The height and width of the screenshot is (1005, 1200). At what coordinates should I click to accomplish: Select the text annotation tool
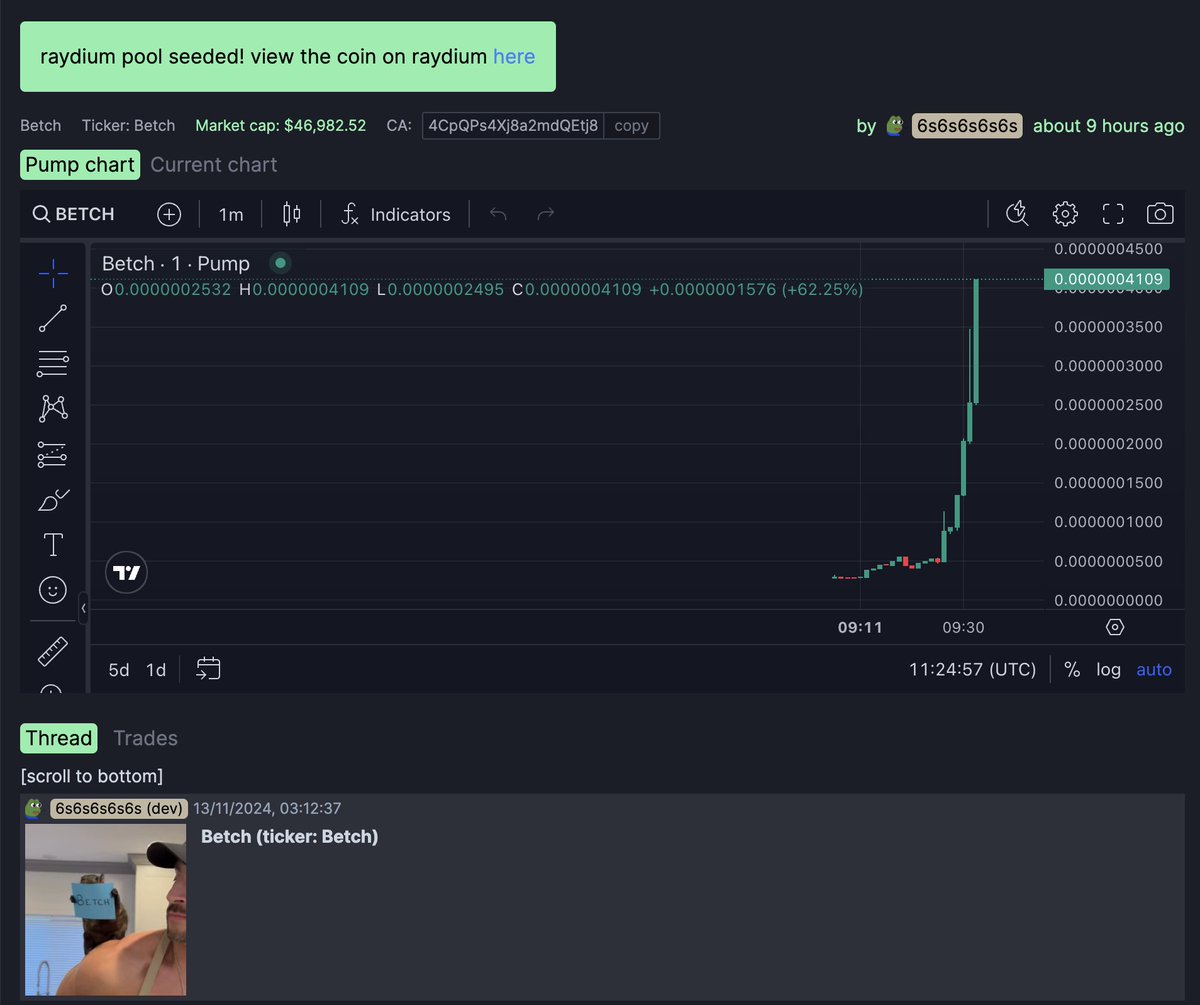coord(53,544)
